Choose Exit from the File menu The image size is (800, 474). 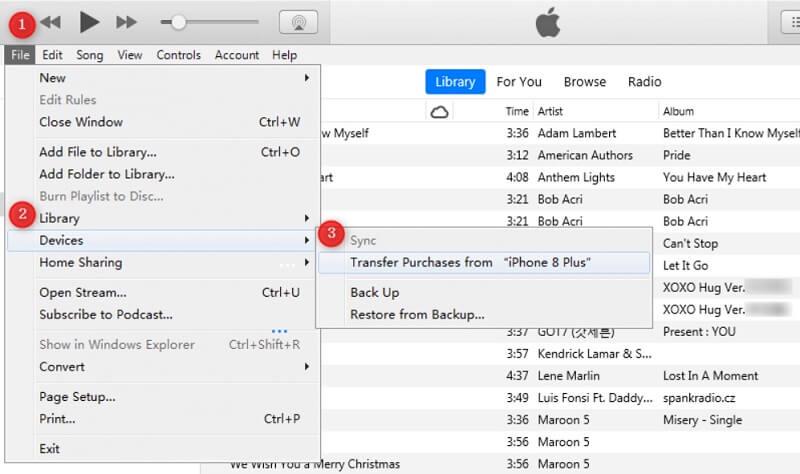point(163,449)
